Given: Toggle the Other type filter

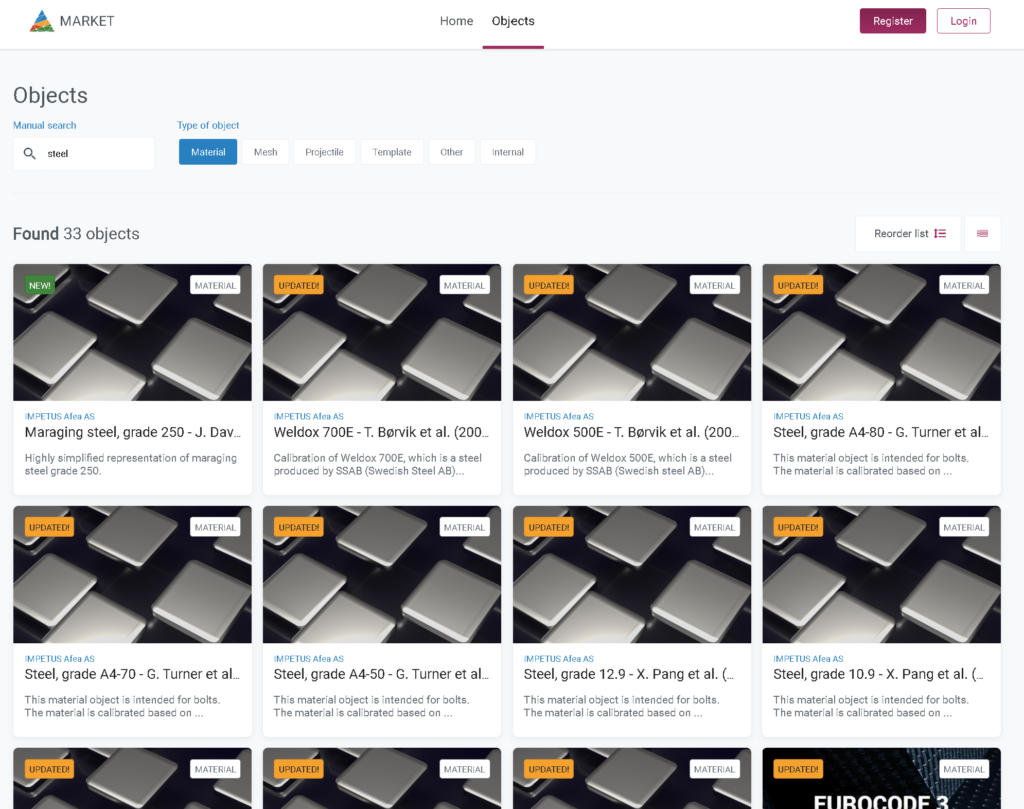Looking at the screenshot, I should tap(451, 152).
